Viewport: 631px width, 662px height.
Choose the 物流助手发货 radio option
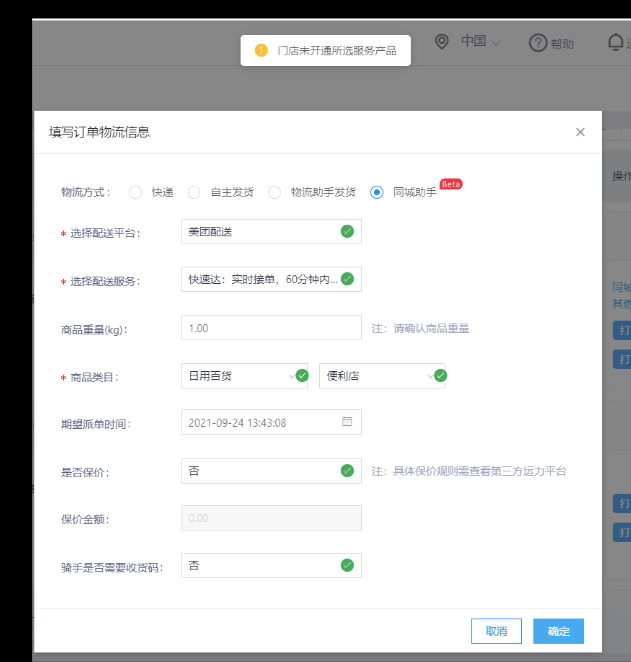pos(274,193)
